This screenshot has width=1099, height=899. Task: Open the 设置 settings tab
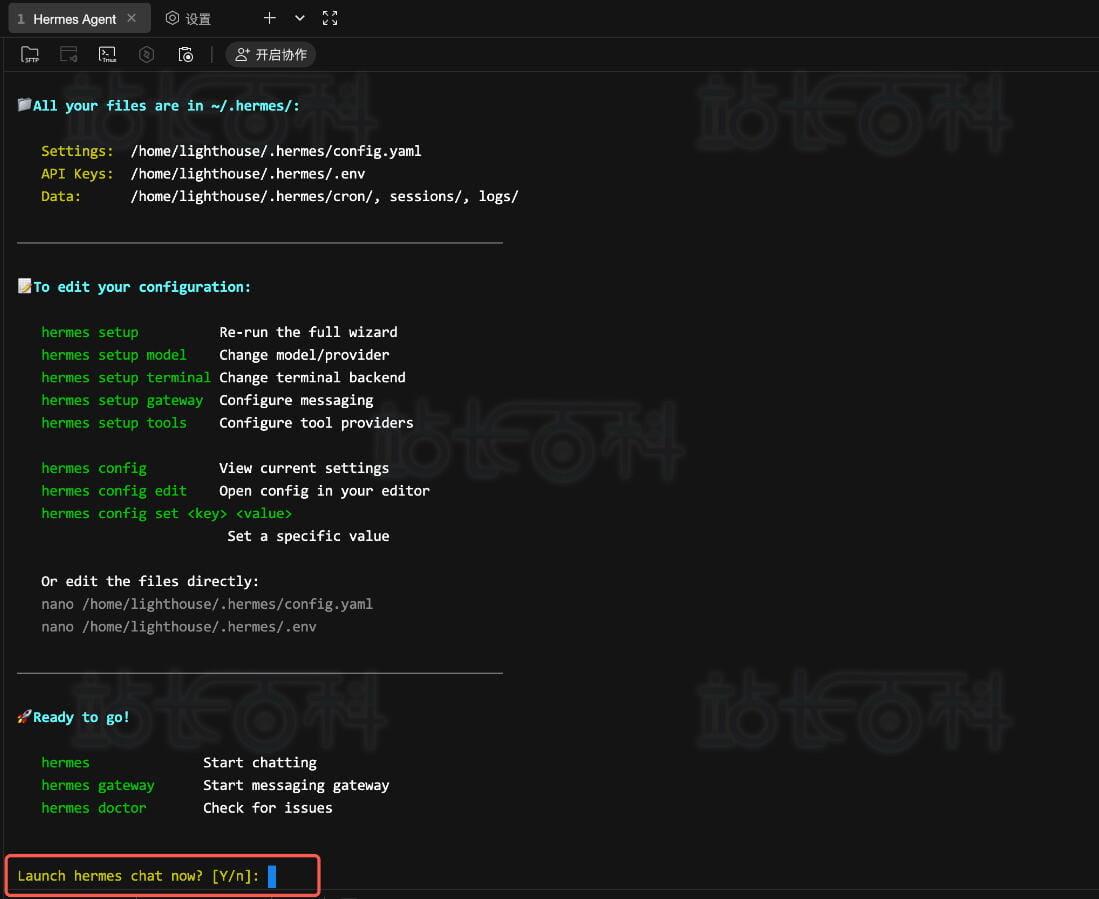pyautogui.click(x=188, y=19)
